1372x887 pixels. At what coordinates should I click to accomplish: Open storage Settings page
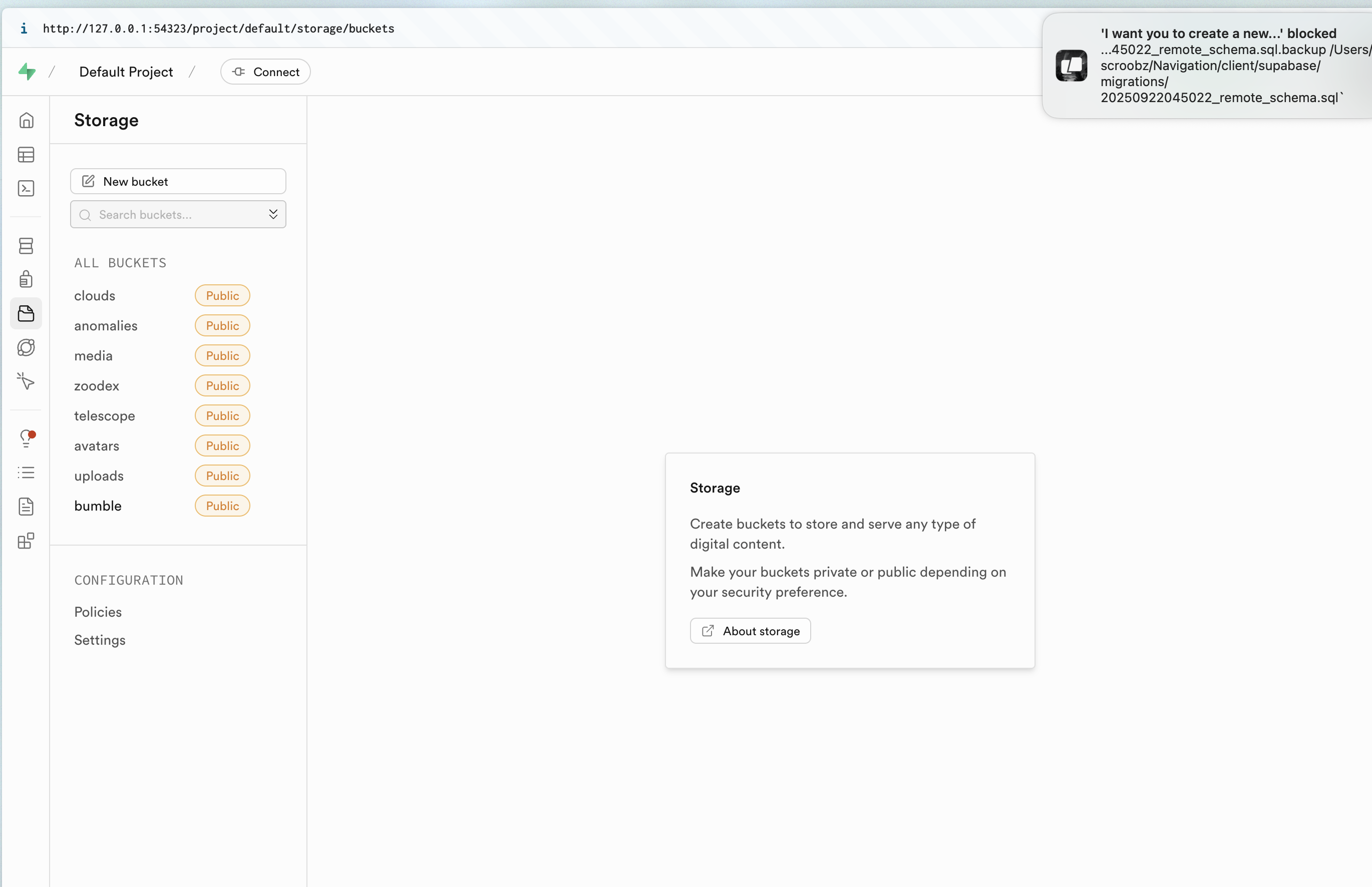[100, 640]
